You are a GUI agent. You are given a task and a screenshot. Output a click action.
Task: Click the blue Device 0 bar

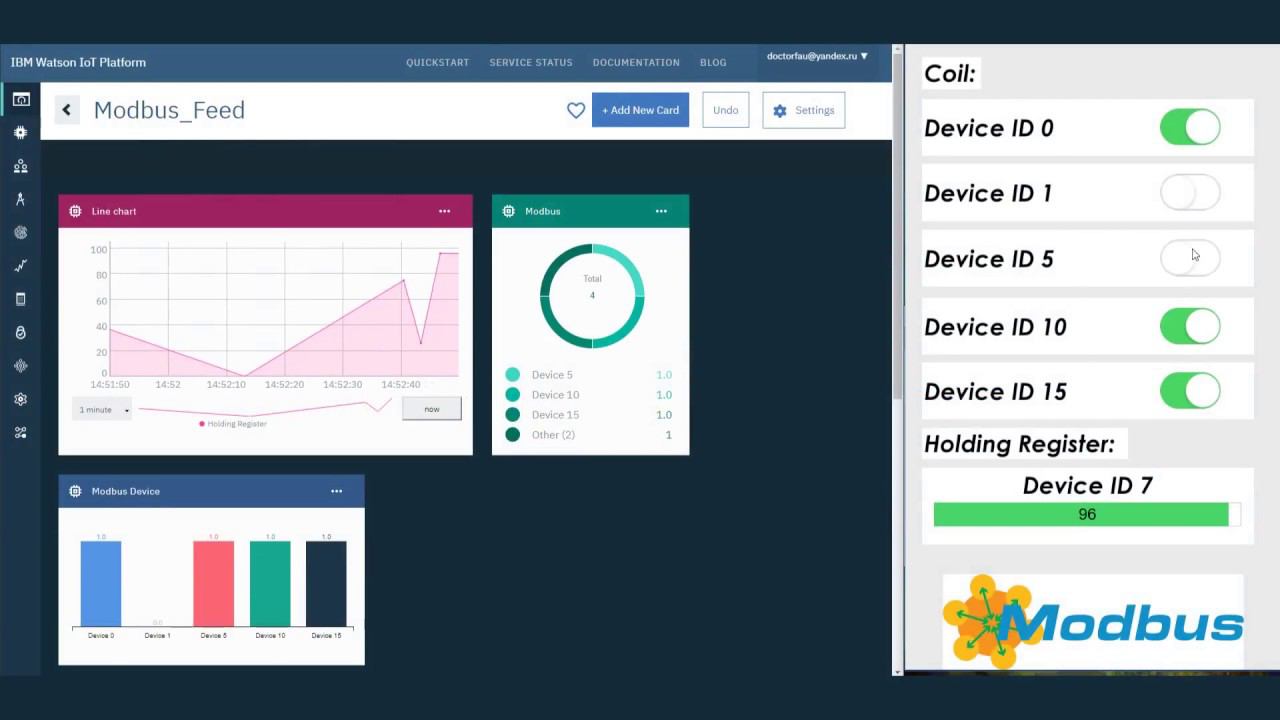tap(101, 584)
